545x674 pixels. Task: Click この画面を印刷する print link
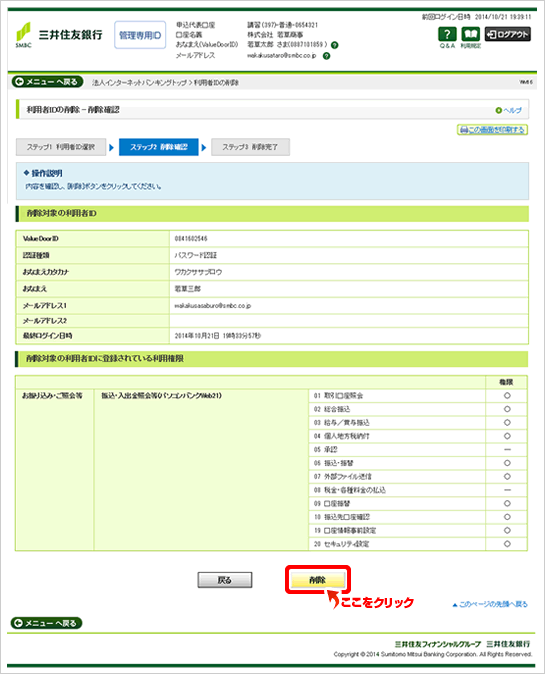[x=493, y=130]
